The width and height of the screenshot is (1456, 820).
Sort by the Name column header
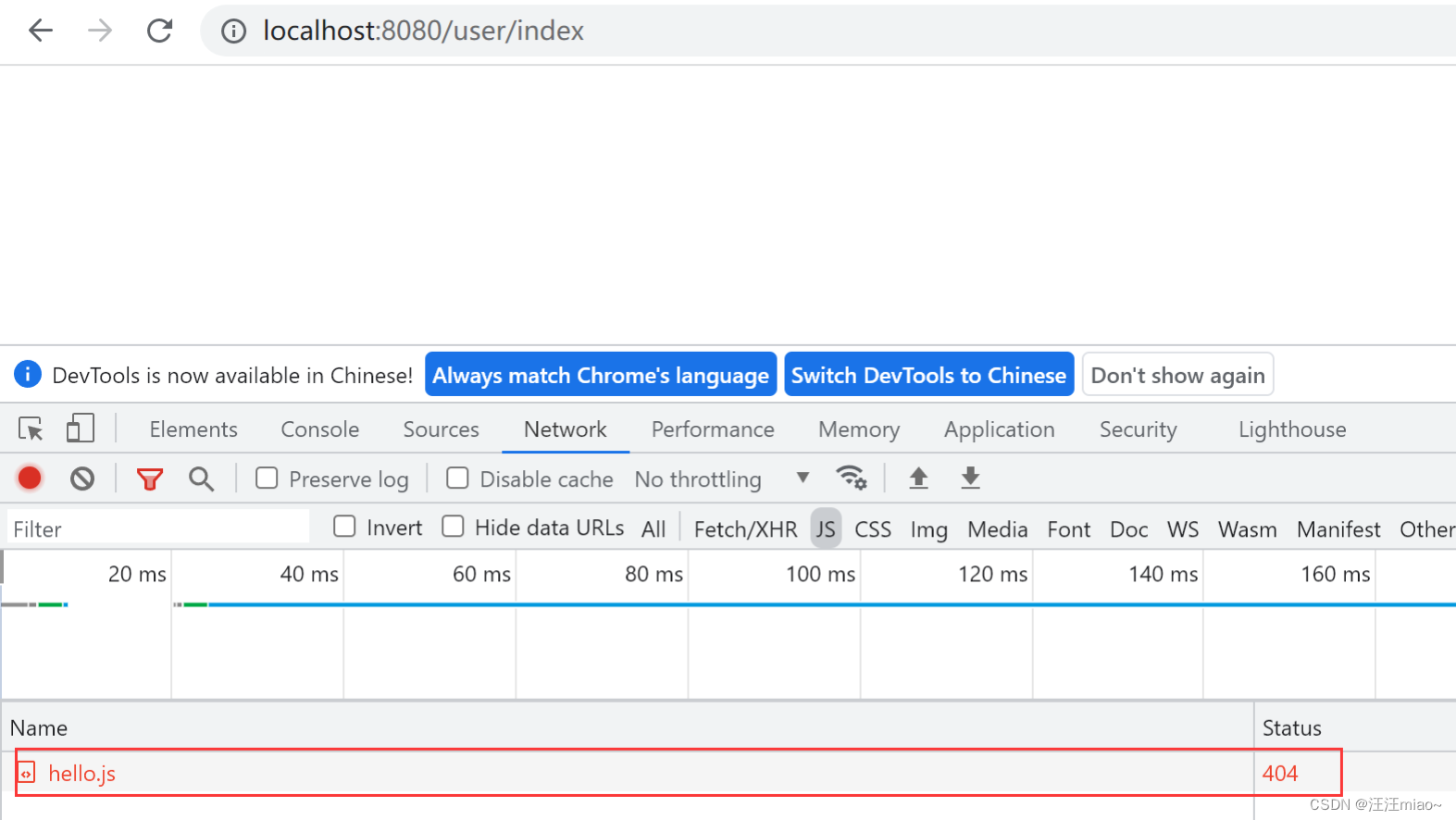[628, 727]
